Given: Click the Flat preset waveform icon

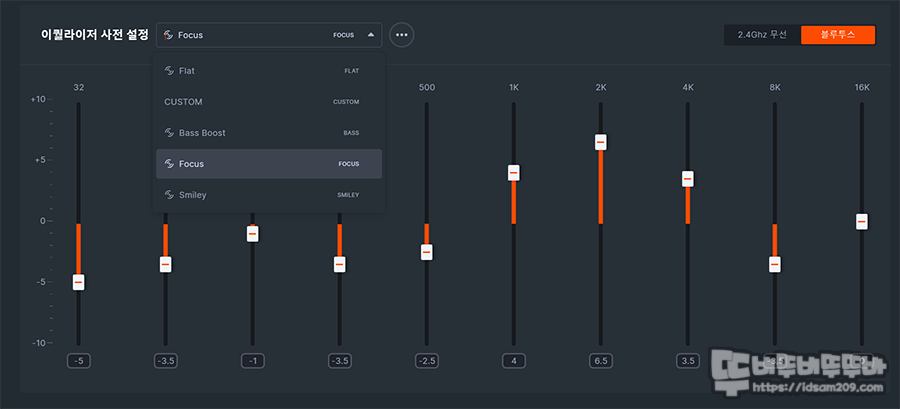Looking at the screenshot, I should point(169,71).
